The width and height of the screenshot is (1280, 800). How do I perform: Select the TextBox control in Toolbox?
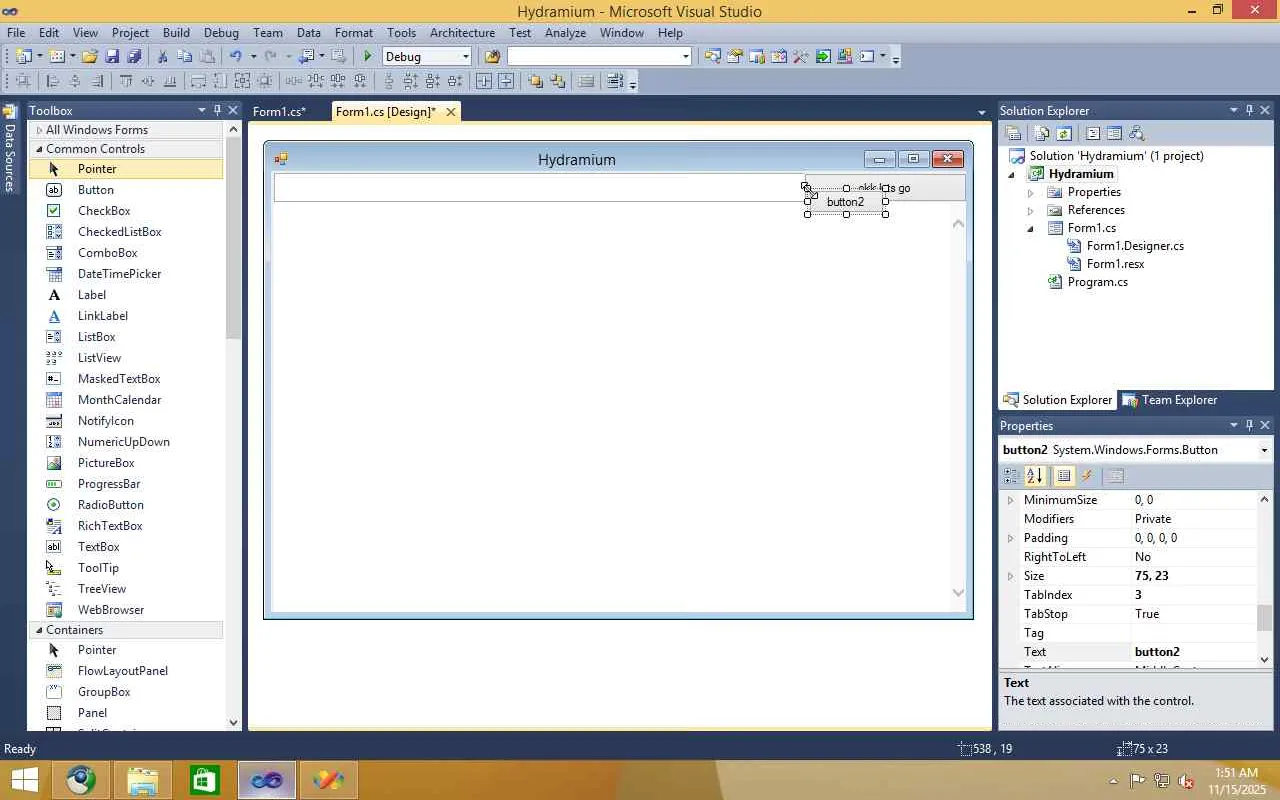(x=125, y=547)
